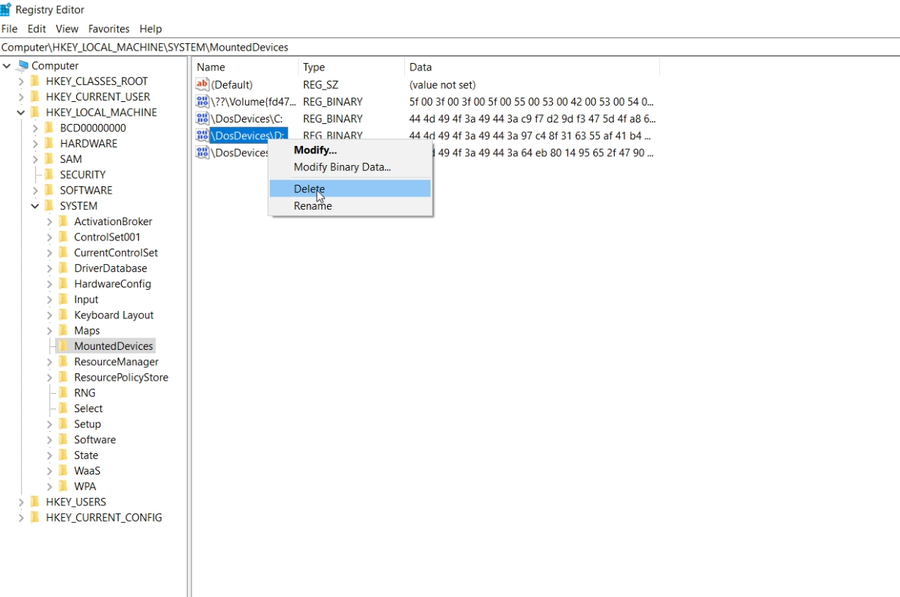Select the DriverDatabase key
This screenshot has height=597, width=900.
pos(110,268)
